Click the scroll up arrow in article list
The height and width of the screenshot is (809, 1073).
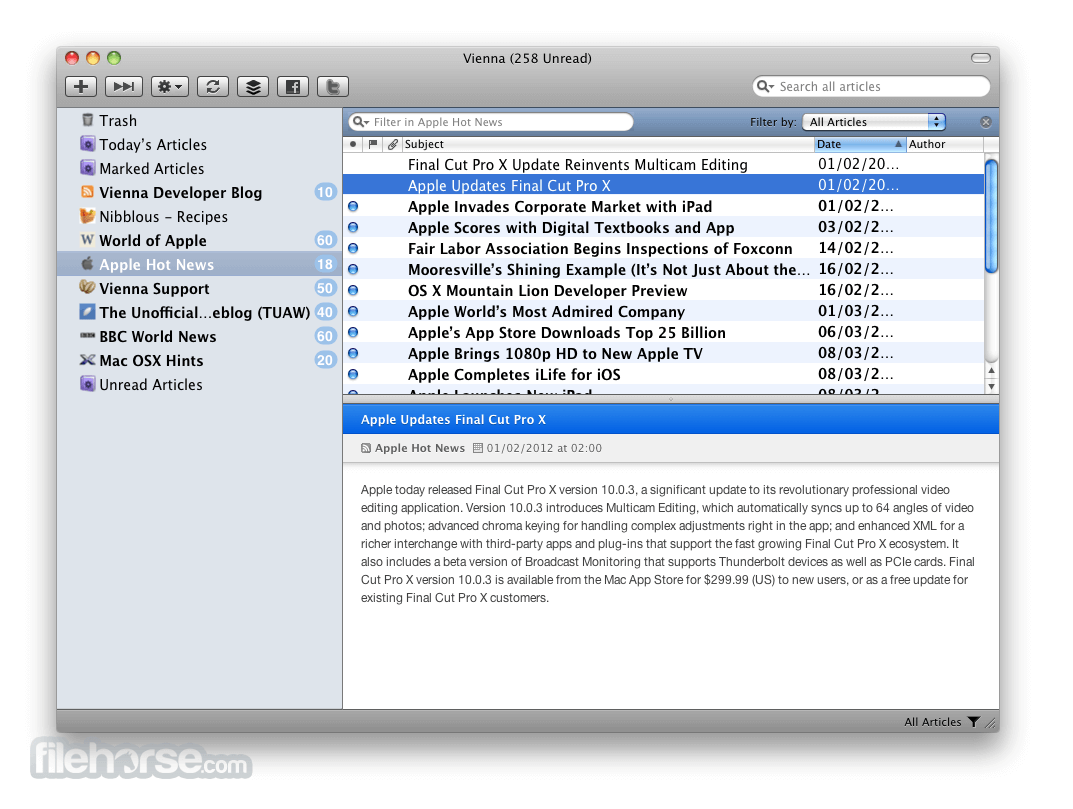tap(991, 370)
